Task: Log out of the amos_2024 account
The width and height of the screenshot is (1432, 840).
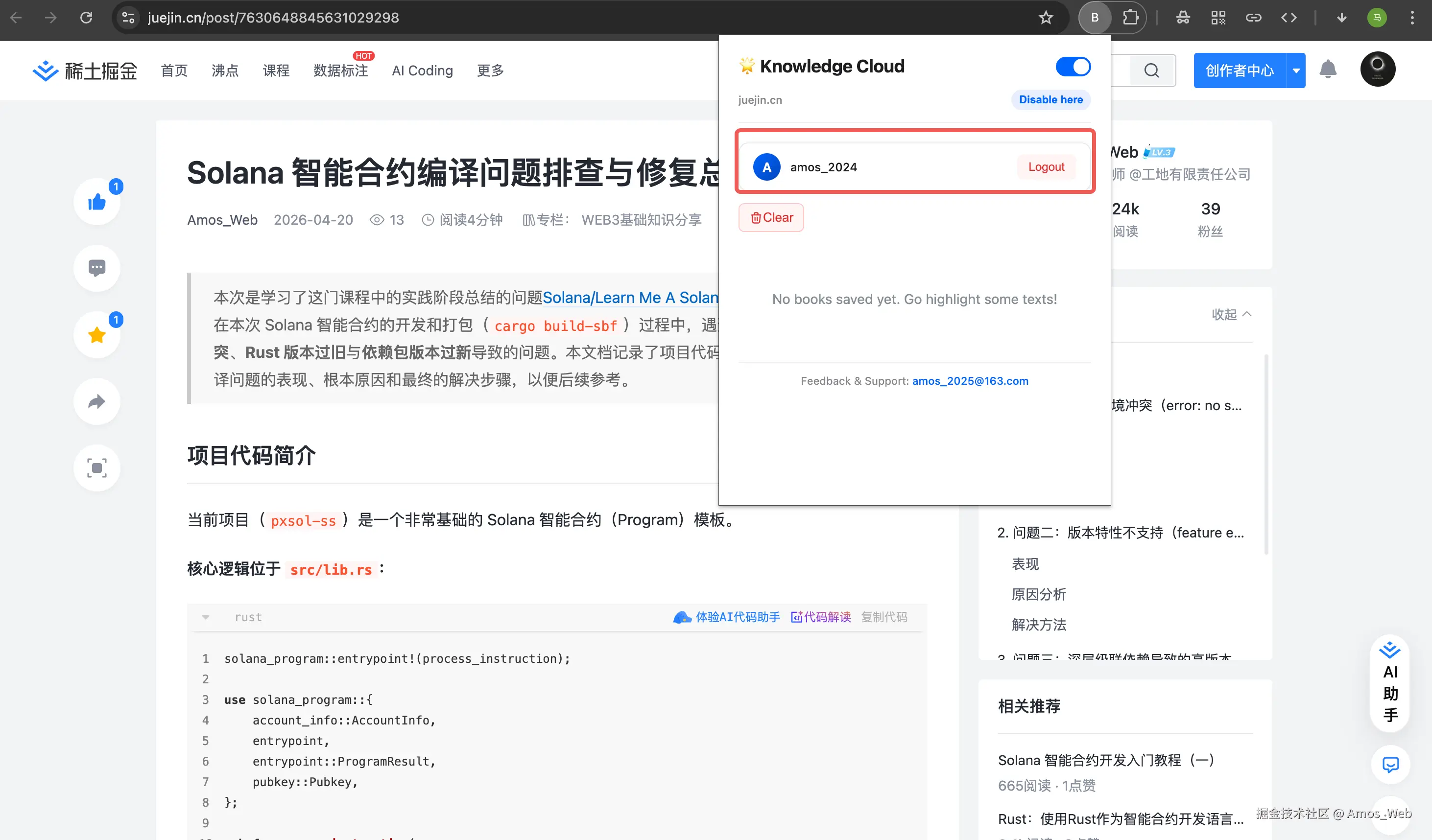Action: click(x=1046, y=167)
